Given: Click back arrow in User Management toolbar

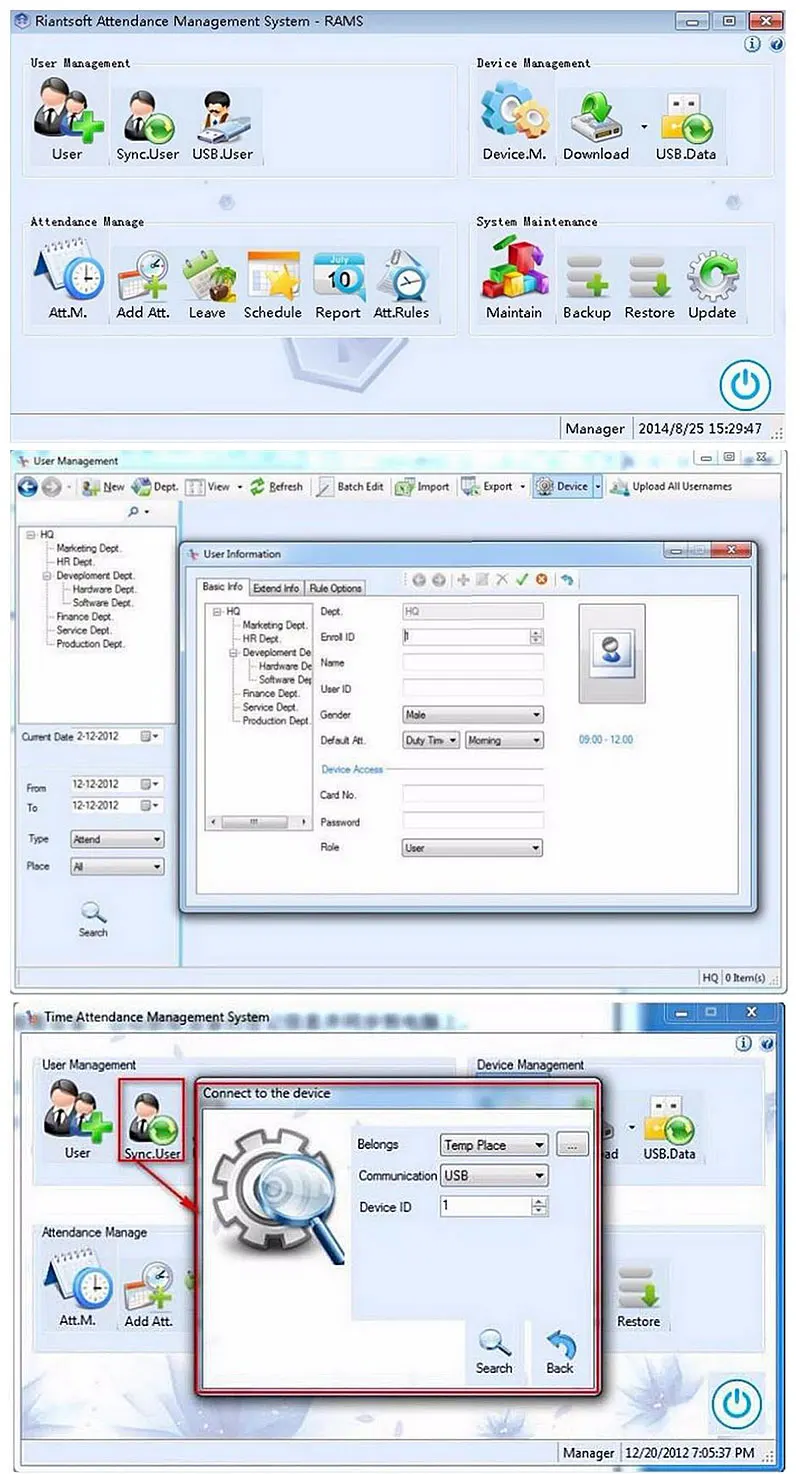Looking at the screenshot, I should tap(27, 487).
